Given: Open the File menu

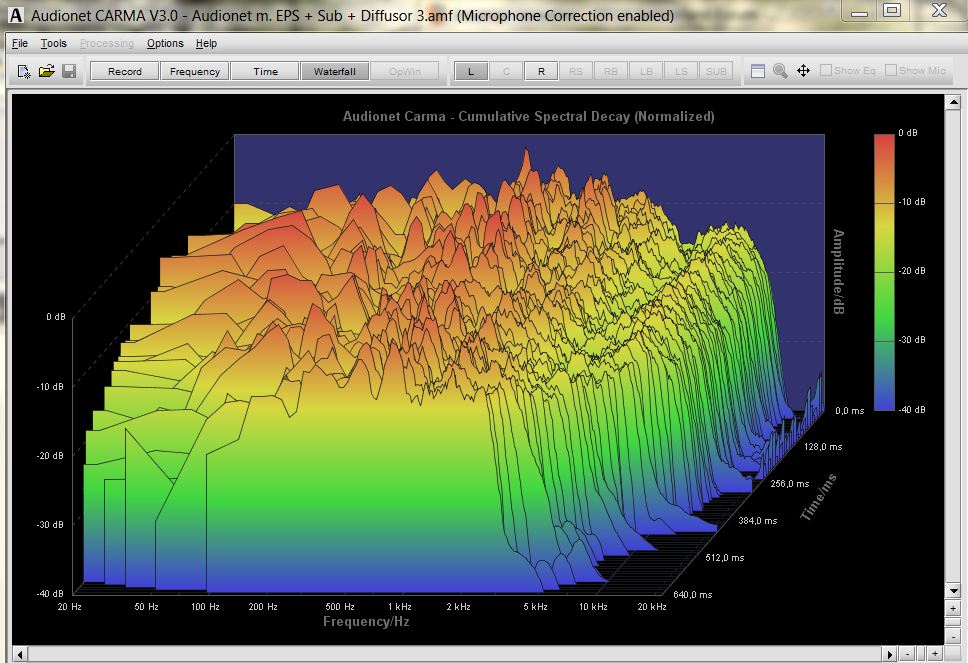Looking at the screenshot, I should pyautogui.click(x=20, y=44).
